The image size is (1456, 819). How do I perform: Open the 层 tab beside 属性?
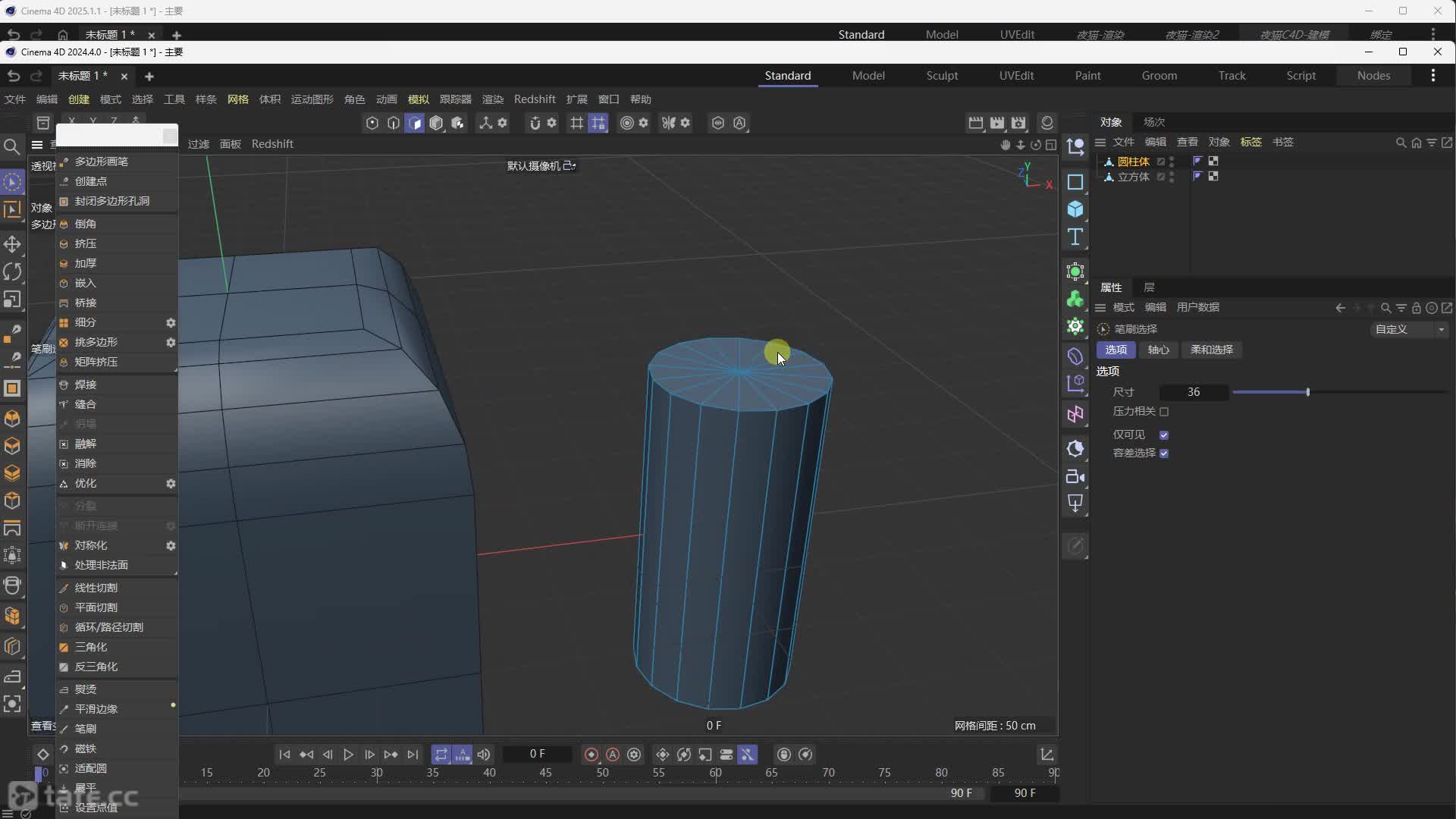pos(1149,287)
